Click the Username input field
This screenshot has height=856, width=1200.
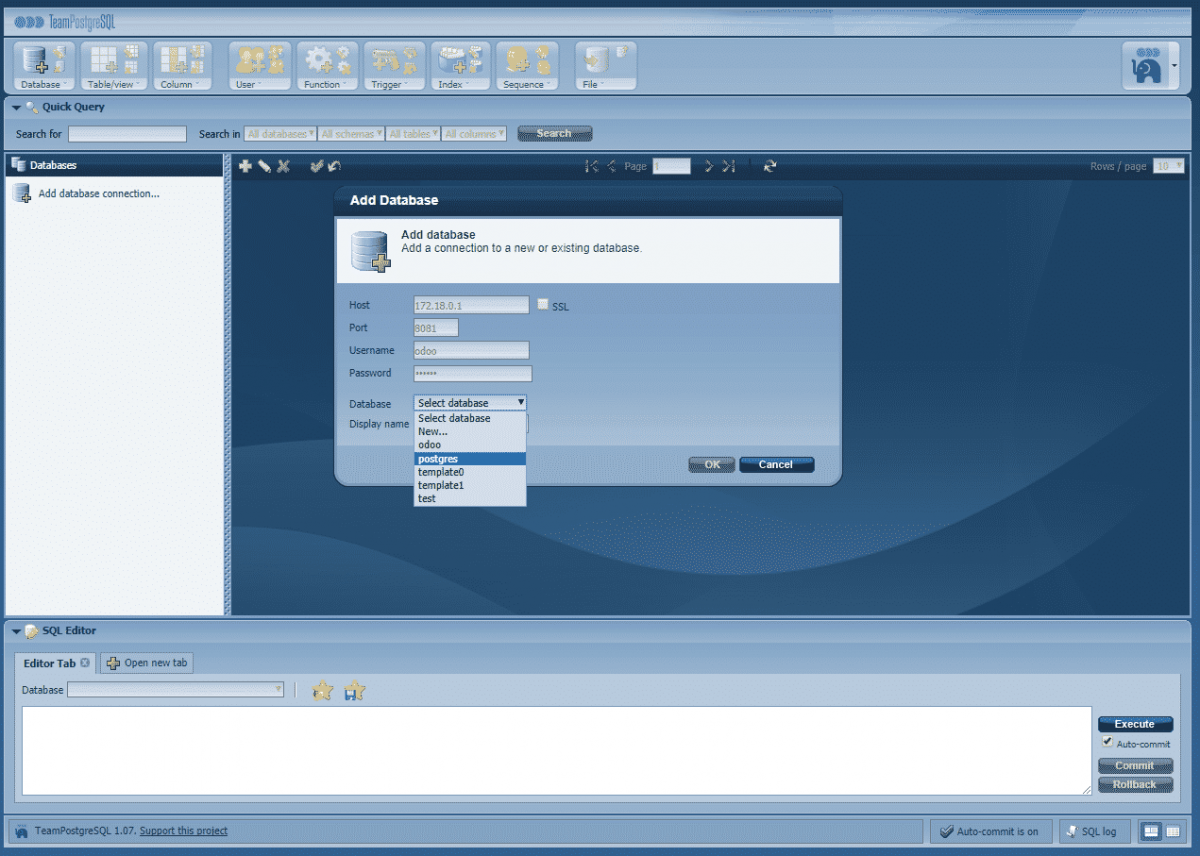[472, 351]
